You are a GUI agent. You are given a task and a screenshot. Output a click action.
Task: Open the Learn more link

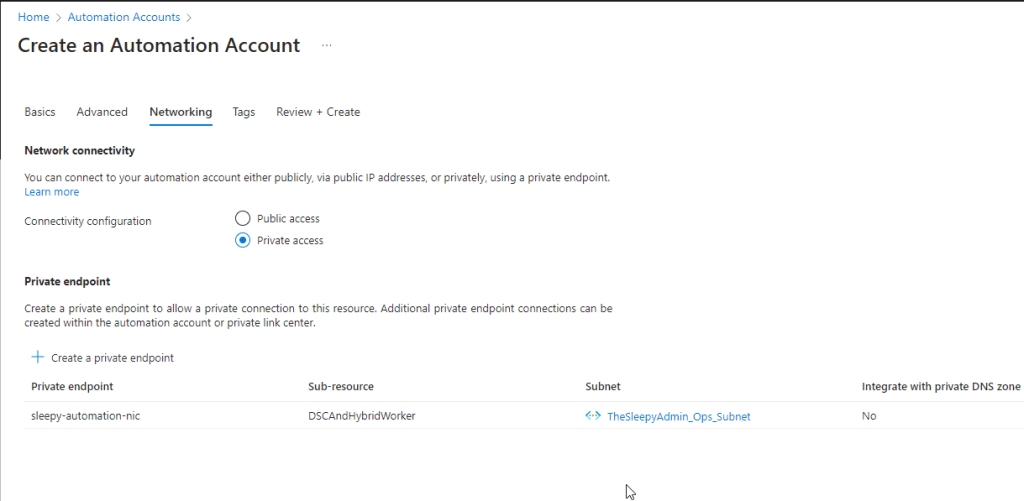coord(52,192)
